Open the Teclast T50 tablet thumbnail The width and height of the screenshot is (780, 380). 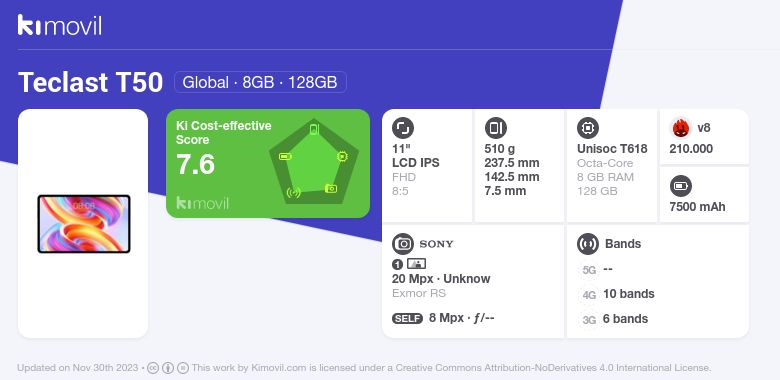(84, 224)
